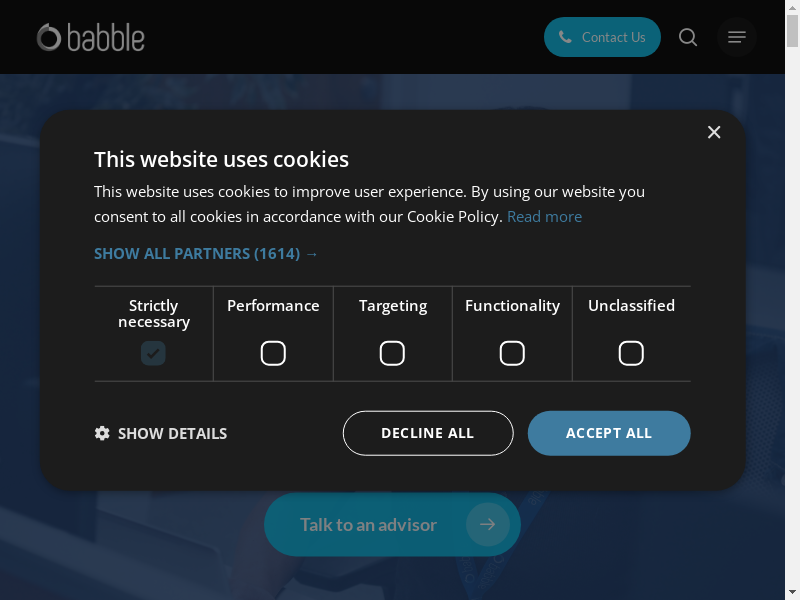Click the babble logo
800x600 pixels.
(x=91, y=38)
